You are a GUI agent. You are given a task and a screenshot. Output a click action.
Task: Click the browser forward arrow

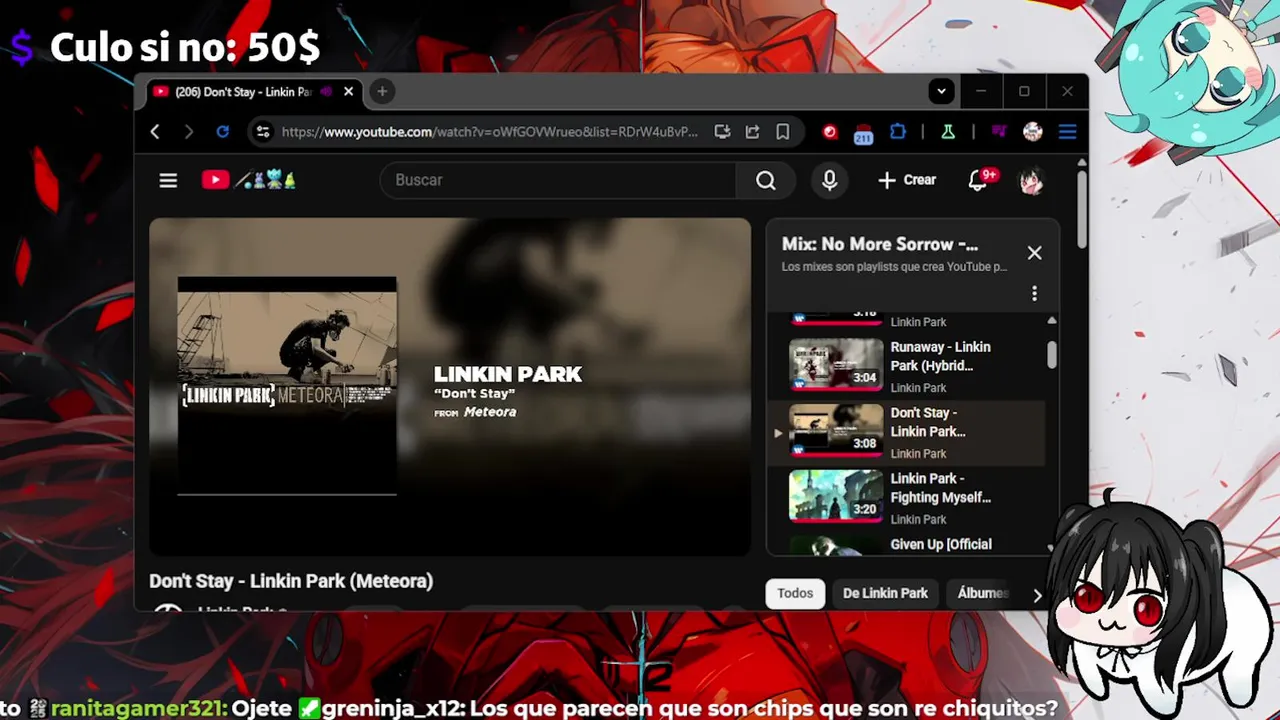[189, 132]
